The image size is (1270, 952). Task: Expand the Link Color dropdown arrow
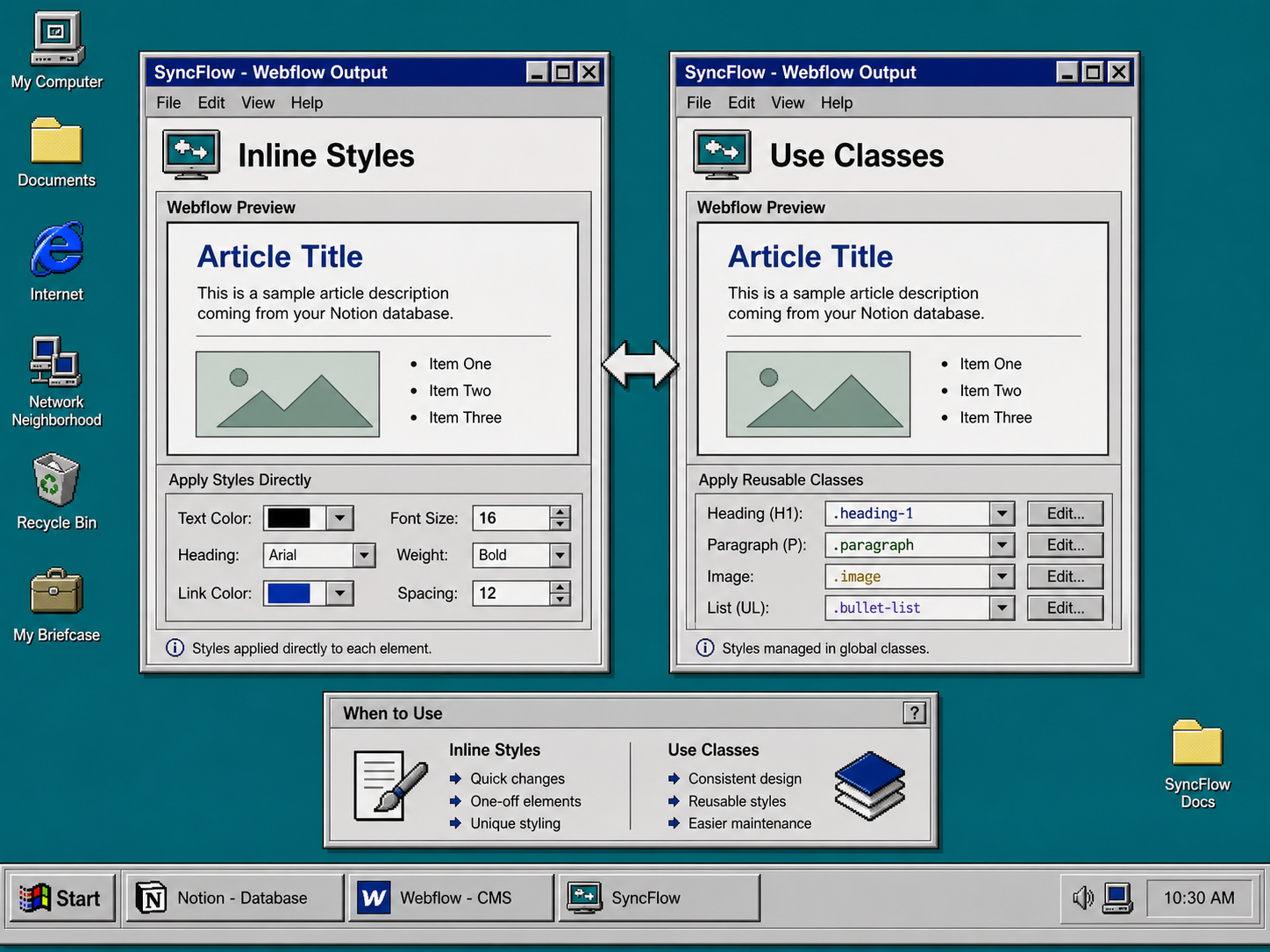339,593
